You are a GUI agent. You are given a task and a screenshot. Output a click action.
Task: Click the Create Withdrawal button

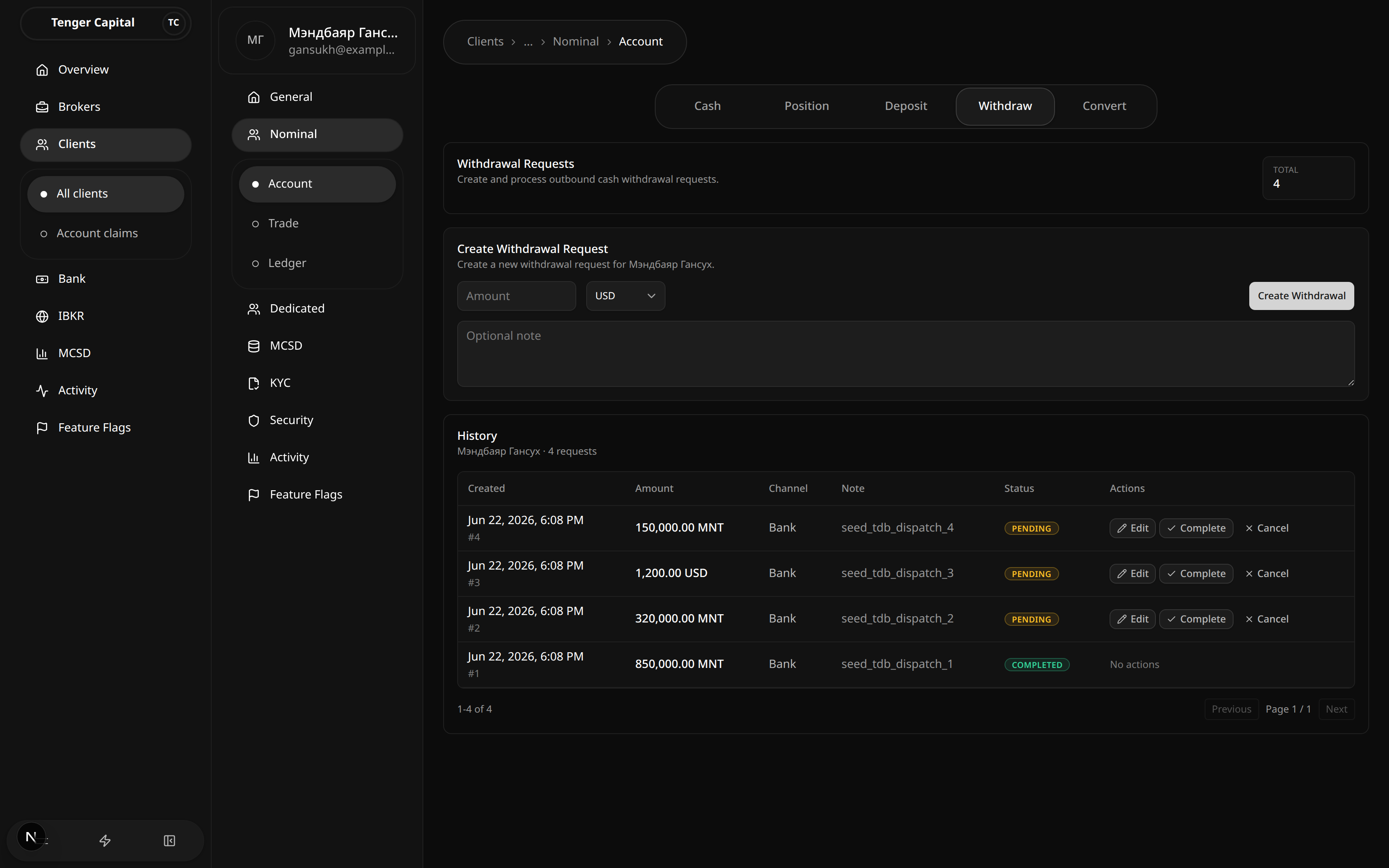click(1301, 296)
